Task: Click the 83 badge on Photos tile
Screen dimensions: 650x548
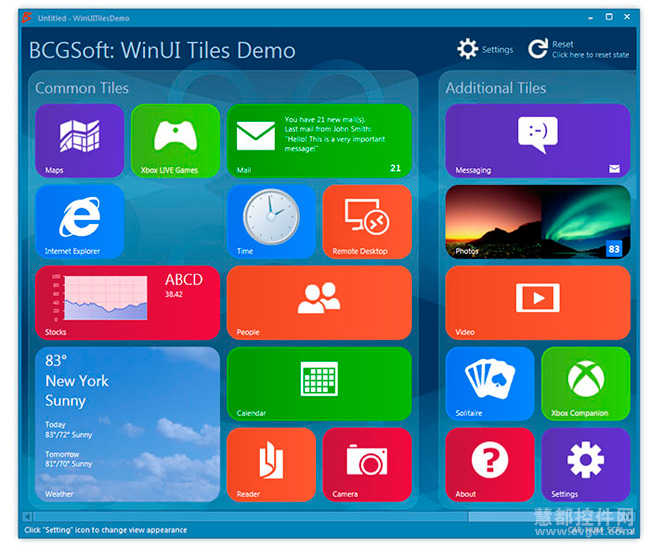Action: click(614, 249)
